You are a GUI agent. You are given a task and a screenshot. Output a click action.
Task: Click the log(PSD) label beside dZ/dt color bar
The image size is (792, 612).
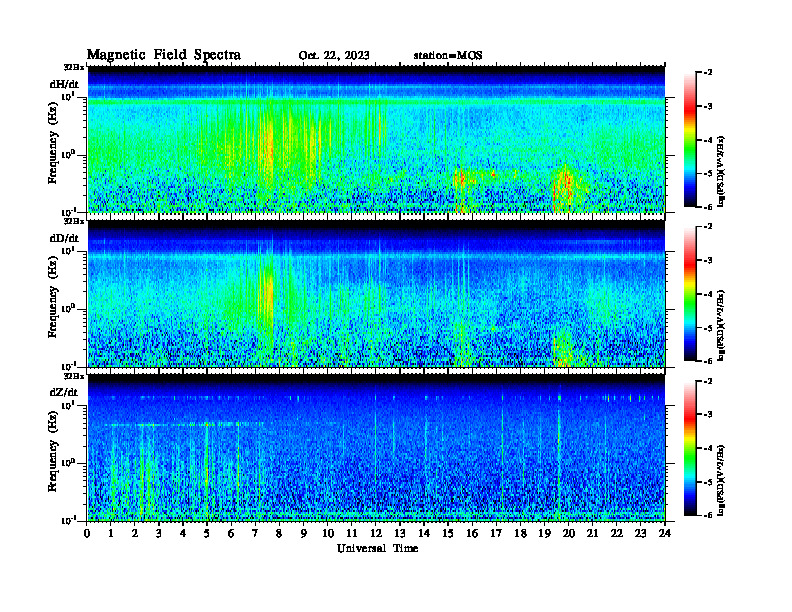tap(721, 480)
